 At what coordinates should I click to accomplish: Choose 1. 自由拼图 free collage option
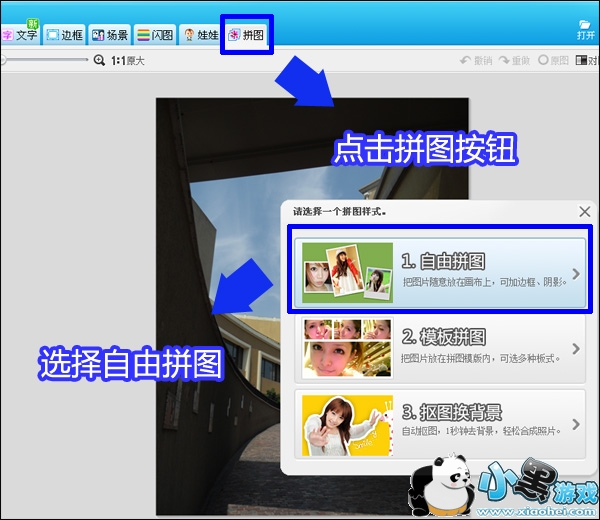click(440, 273)
